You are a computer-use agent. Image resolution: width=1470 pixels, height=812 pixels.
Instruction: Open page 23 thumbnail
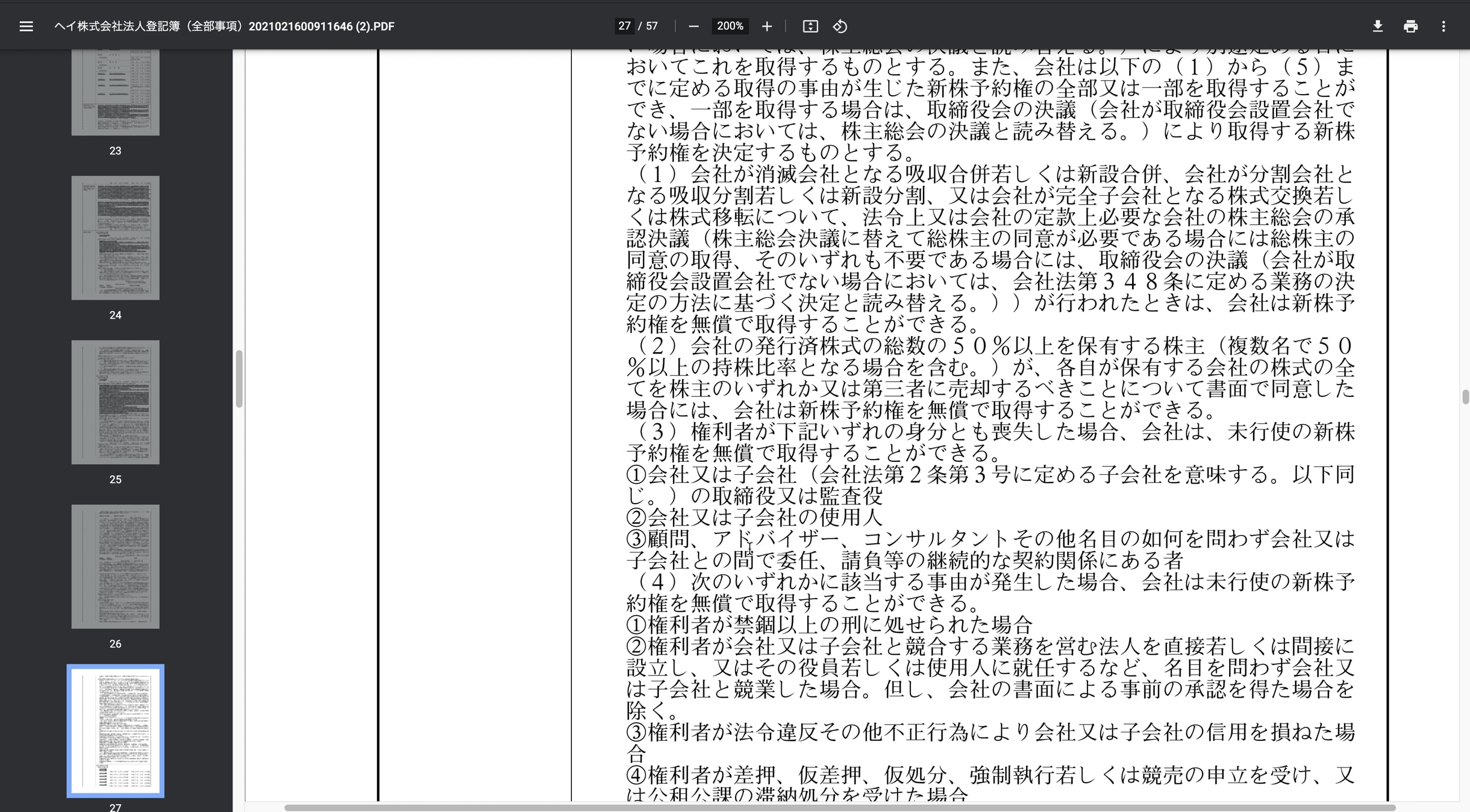[115, 91]
